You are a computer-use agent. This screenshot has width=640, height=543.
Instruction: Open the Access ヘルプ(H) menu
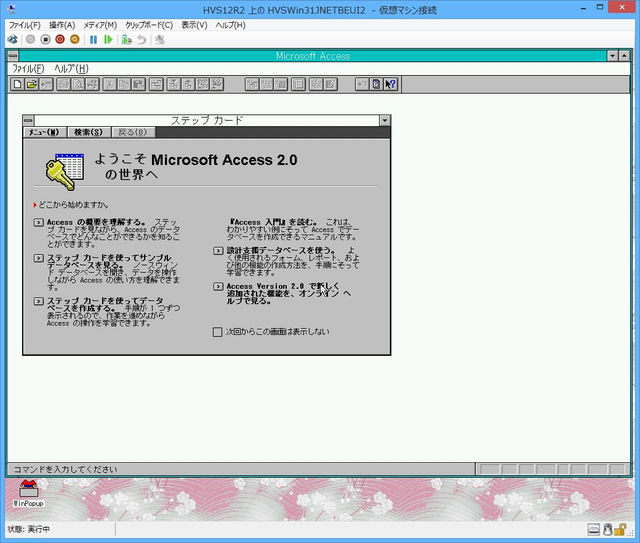[71, 69]
